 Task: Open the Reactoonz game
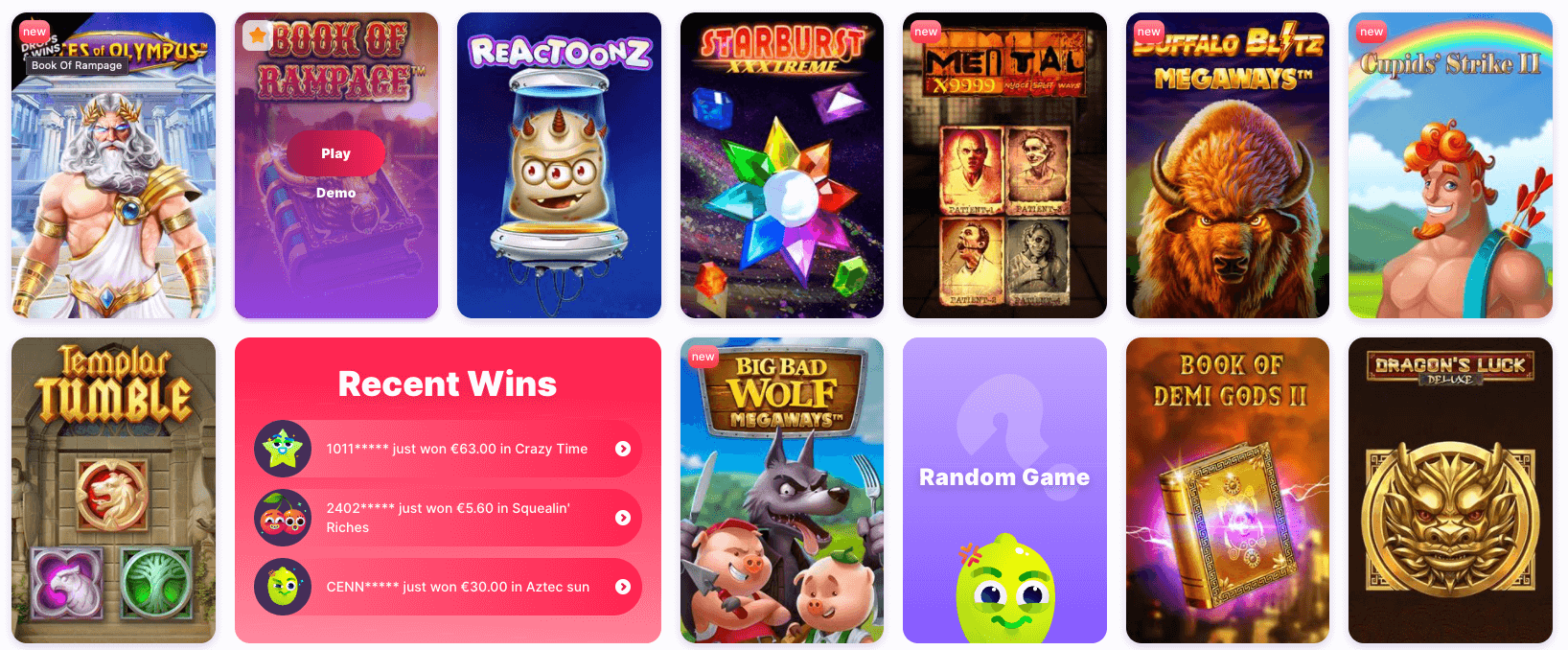pyautogui.click(x=559, y=165)
